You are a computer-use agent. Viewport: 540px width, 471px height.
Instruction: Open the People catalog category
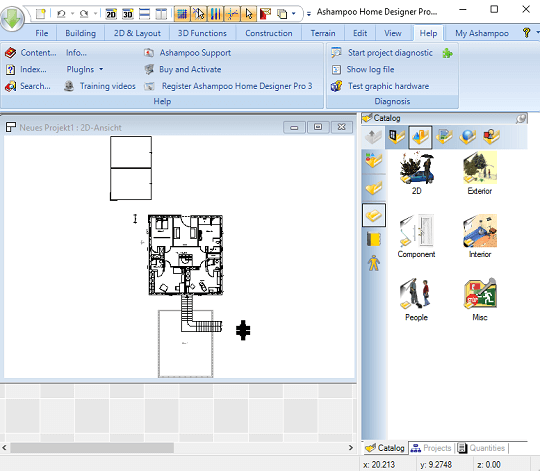416,300
